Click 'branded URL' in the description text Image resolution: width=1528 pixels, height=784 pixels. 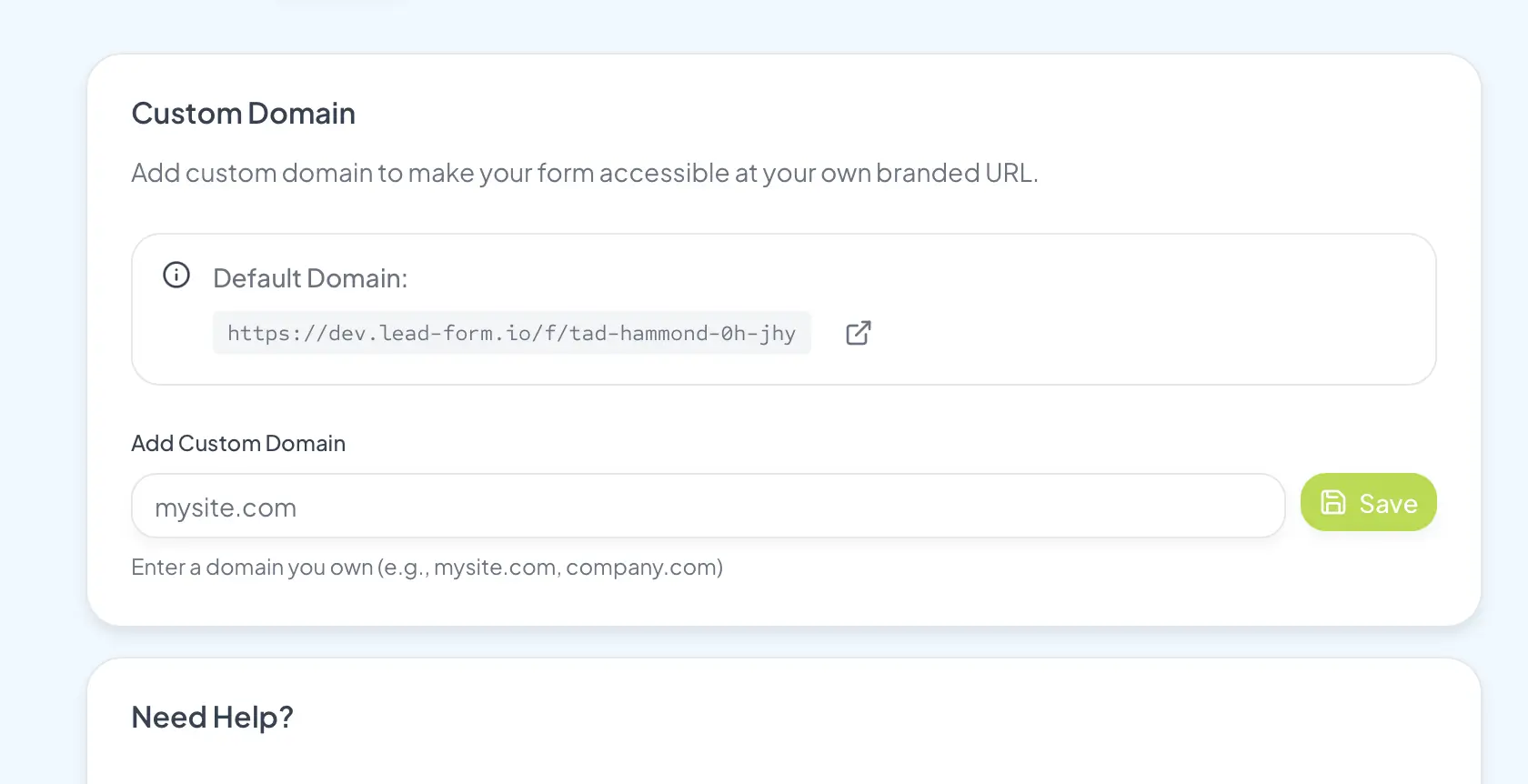coord(955,173)
